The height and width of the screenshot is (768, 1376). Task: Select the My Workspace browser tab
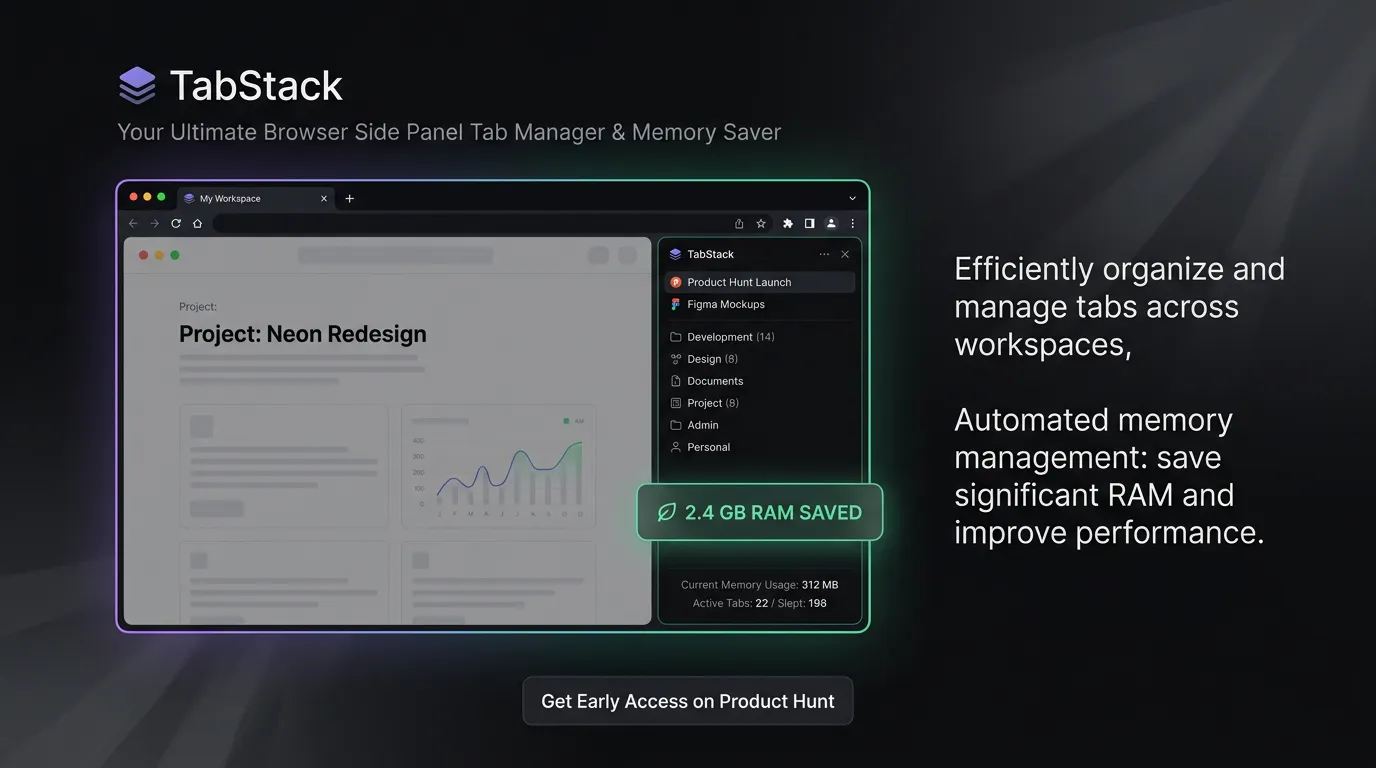click(x=256, y=198)
